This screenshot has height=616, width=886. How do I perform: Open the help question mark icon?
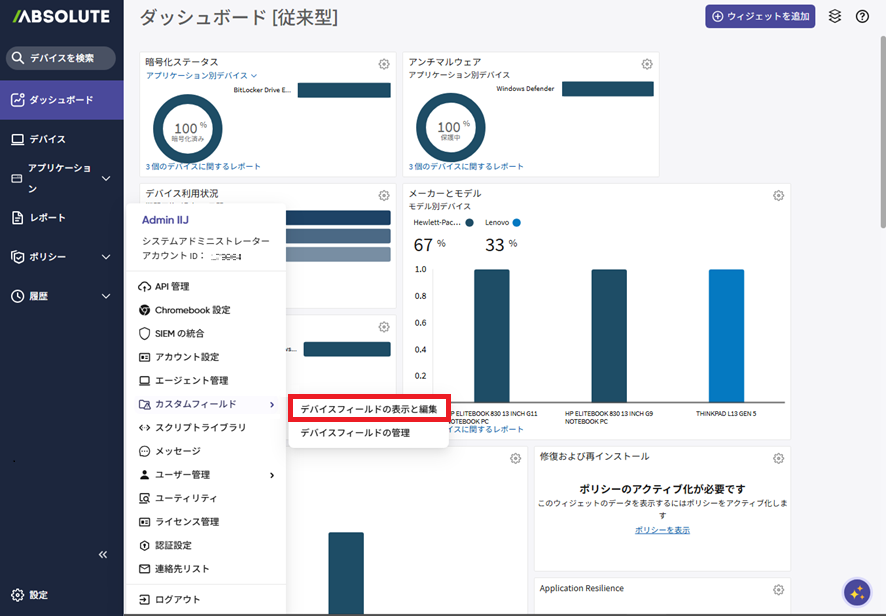coord(862,16)
